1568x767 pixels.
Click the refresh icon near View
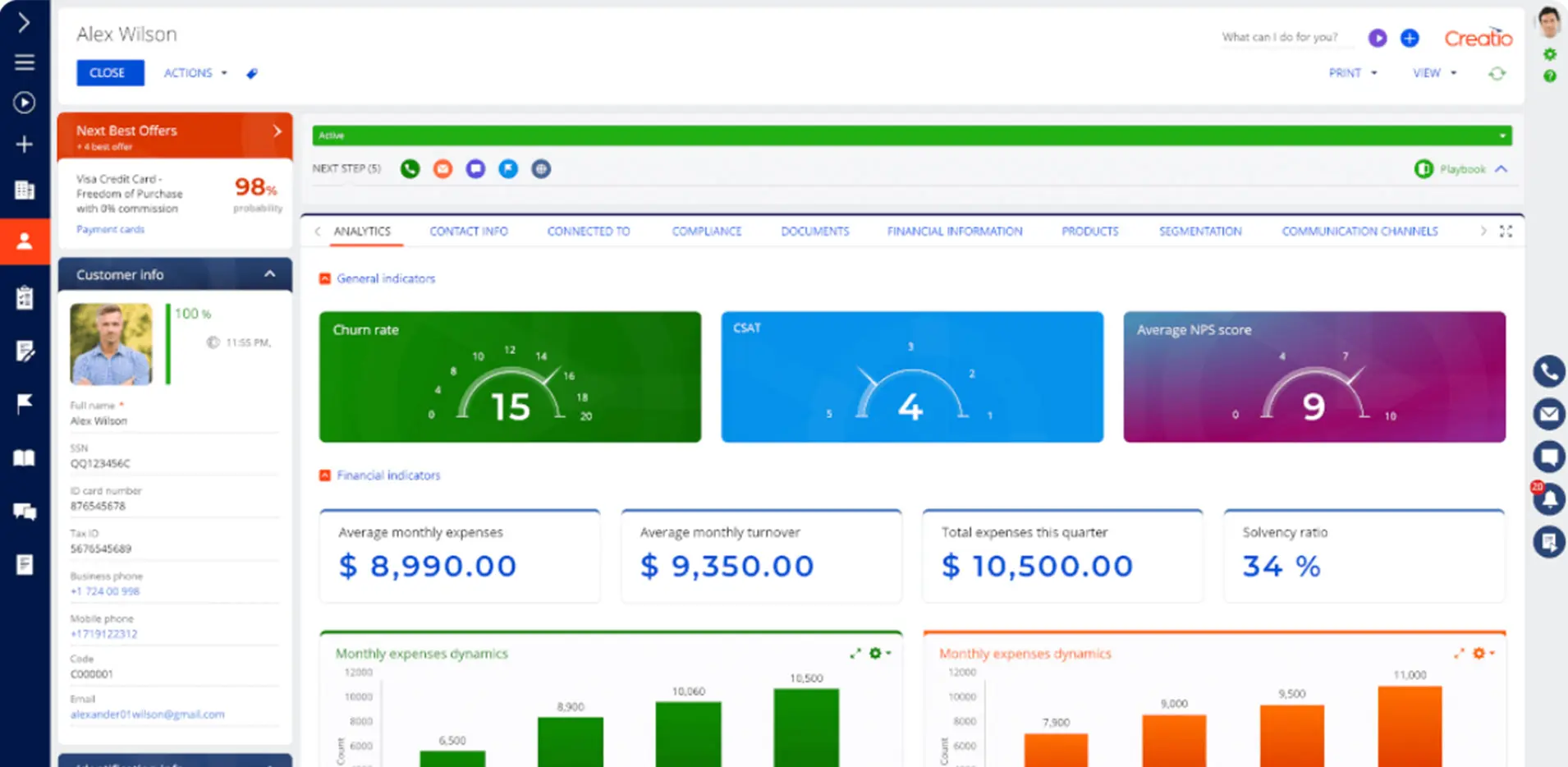pyautogui.click(x=1497, y=74)
